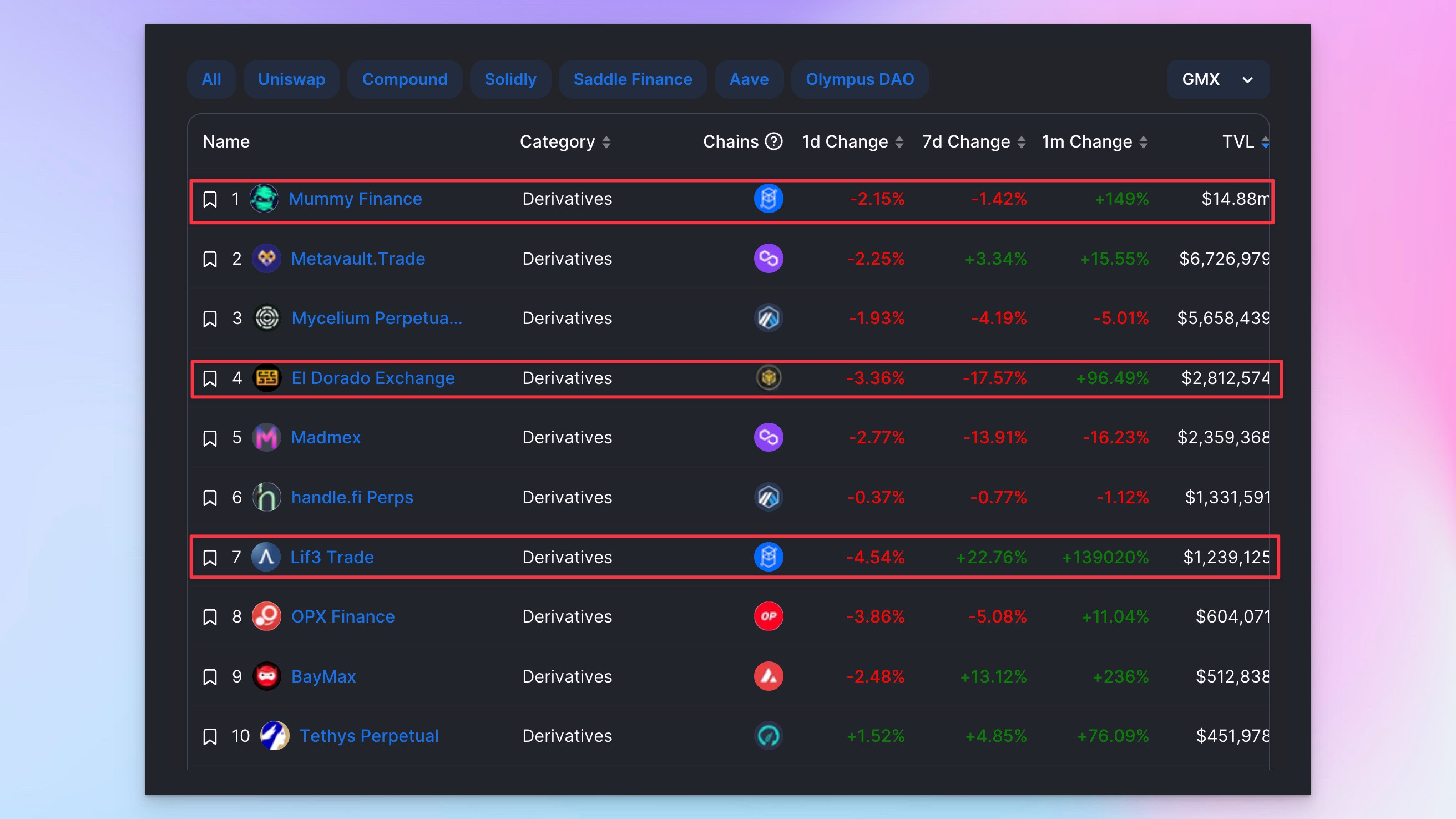The image size is (1456, 819).
Task: Click the Polygon chain icon for Metavault.Trade
Action: point(768,259)
